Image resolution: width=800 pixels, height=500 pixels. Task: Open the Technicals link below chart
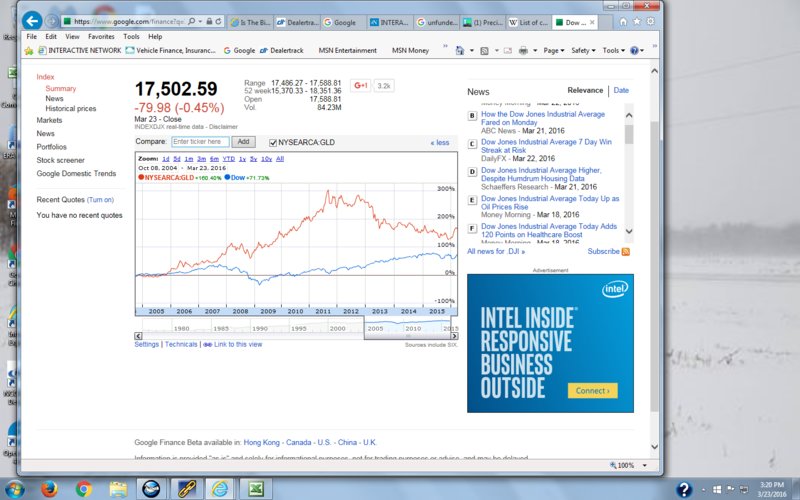181,344
